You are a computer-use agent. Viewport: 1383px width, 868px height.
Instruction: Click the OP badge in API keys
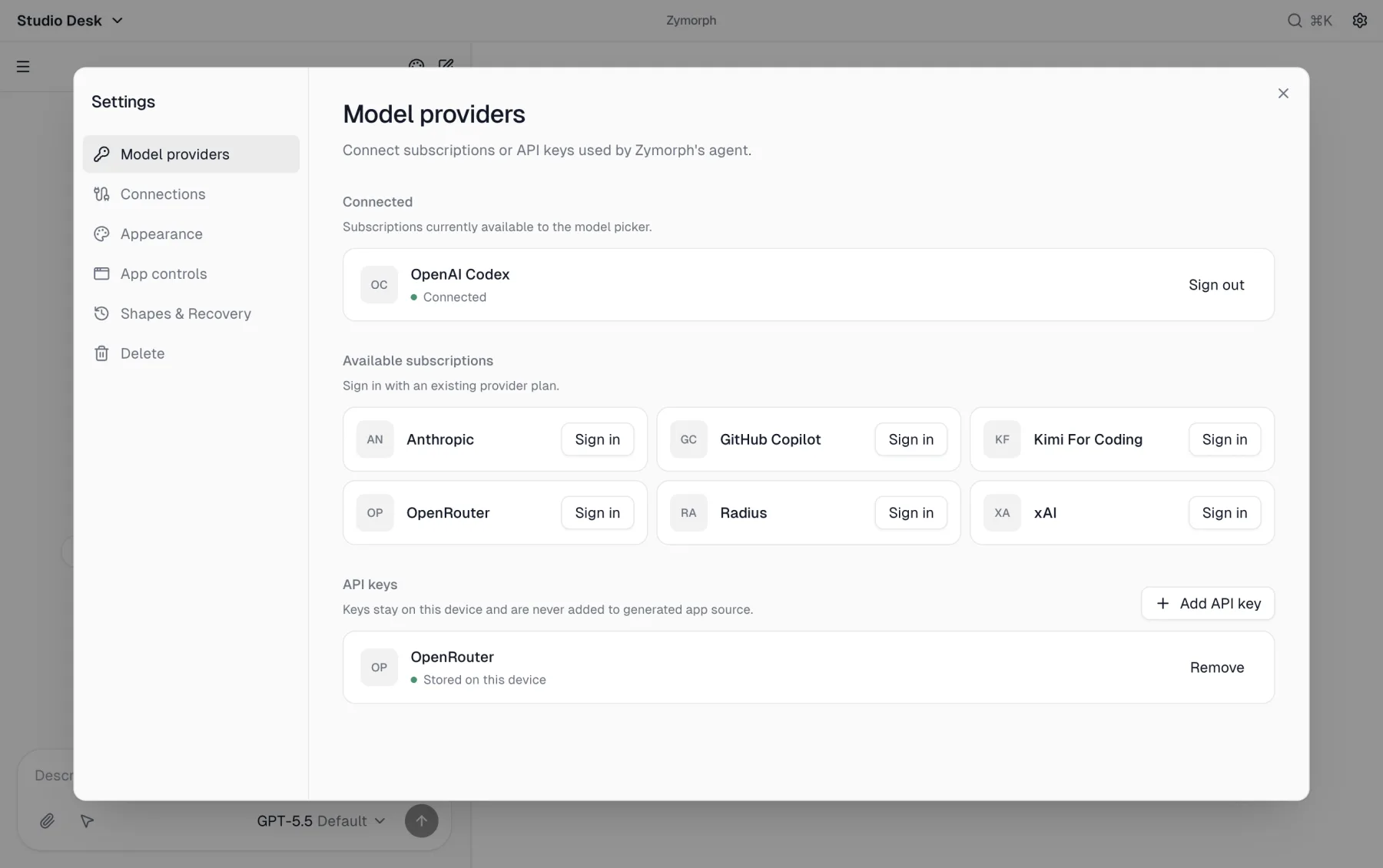pyautogui.click(x=380, y=668)
